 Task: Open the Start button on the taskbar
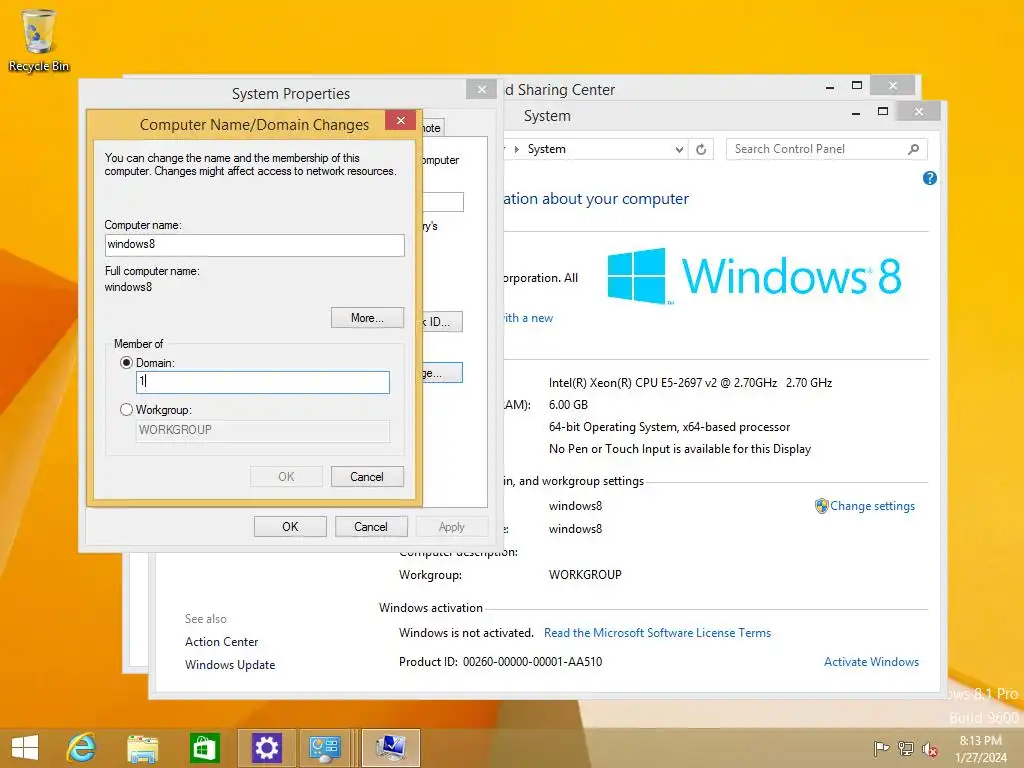click(x=25, y=747)
